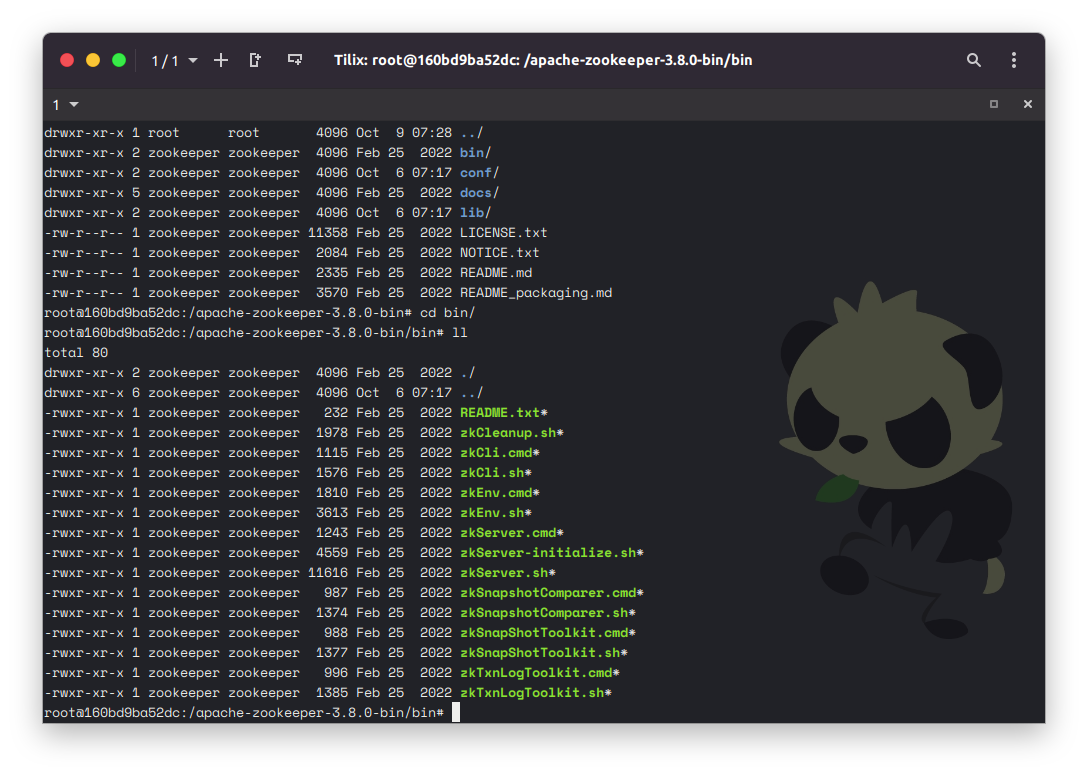Click the 'total 80' output line
The image size is (1088, 776).
click(76, 353)
